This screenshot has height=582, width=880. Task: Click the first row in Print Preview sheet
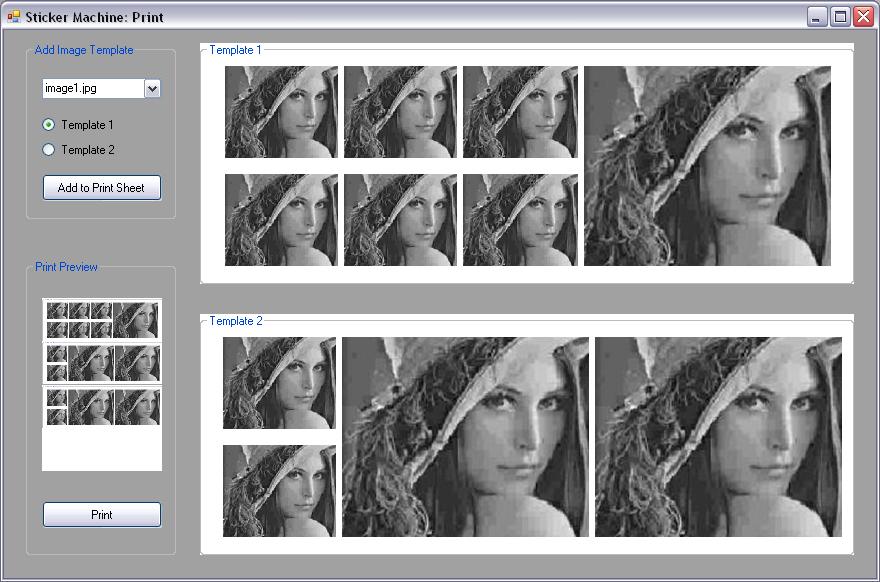click(102, 320)
